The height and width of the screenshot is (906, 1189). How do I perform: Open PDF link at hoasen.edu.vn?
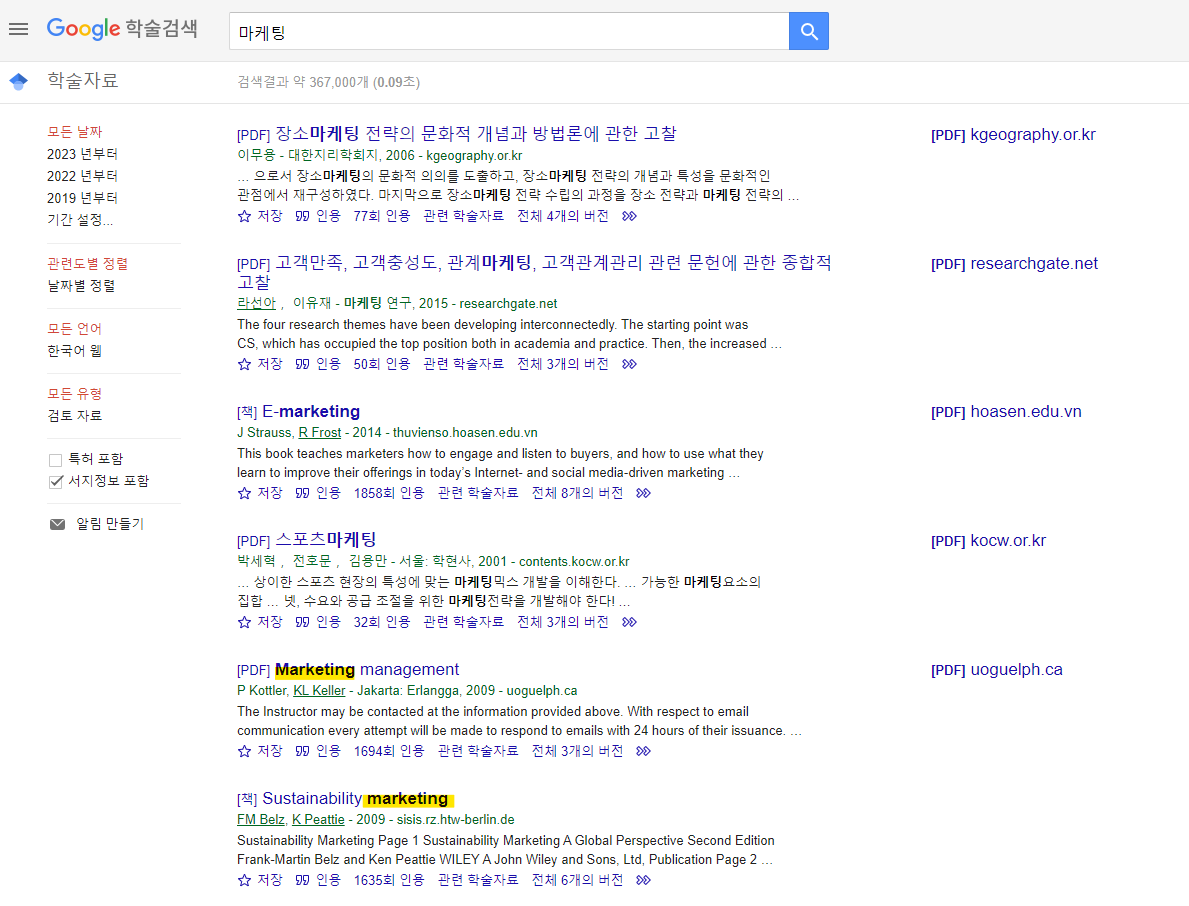(x=1006, y=412)
